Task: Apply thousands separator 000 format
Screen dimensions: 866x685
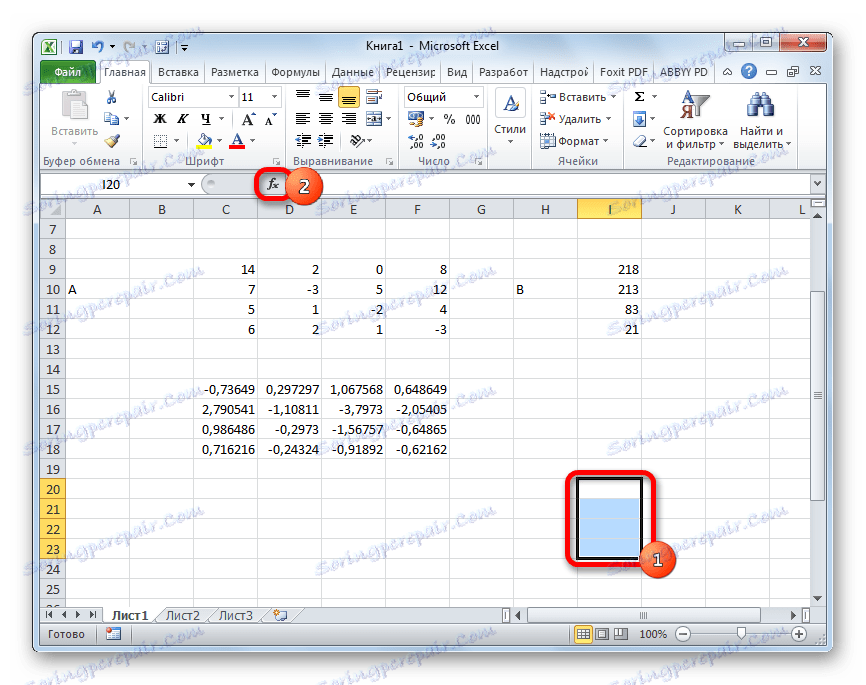Action: point(473,119)
